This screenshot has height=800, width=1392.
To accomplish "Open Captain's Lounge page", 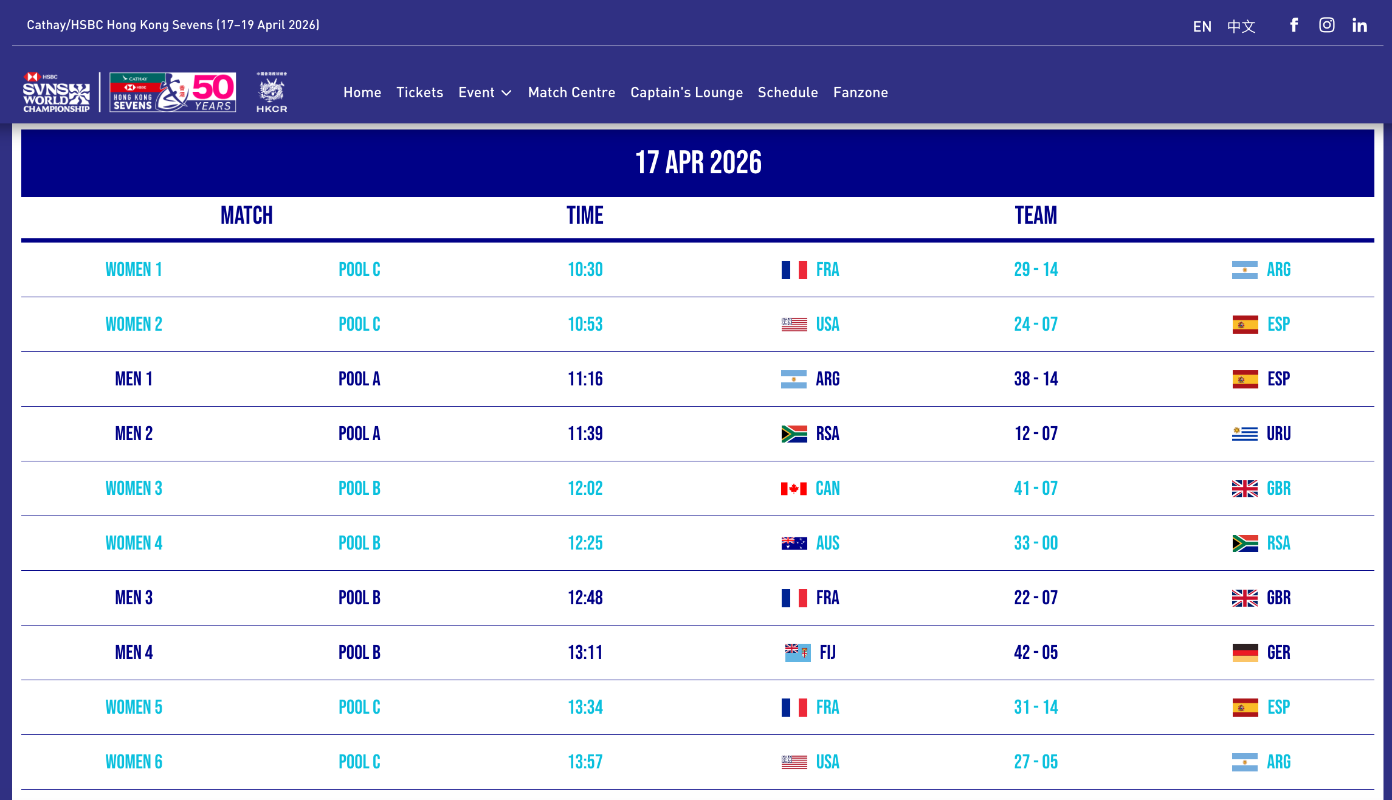I will click(686, 92).
